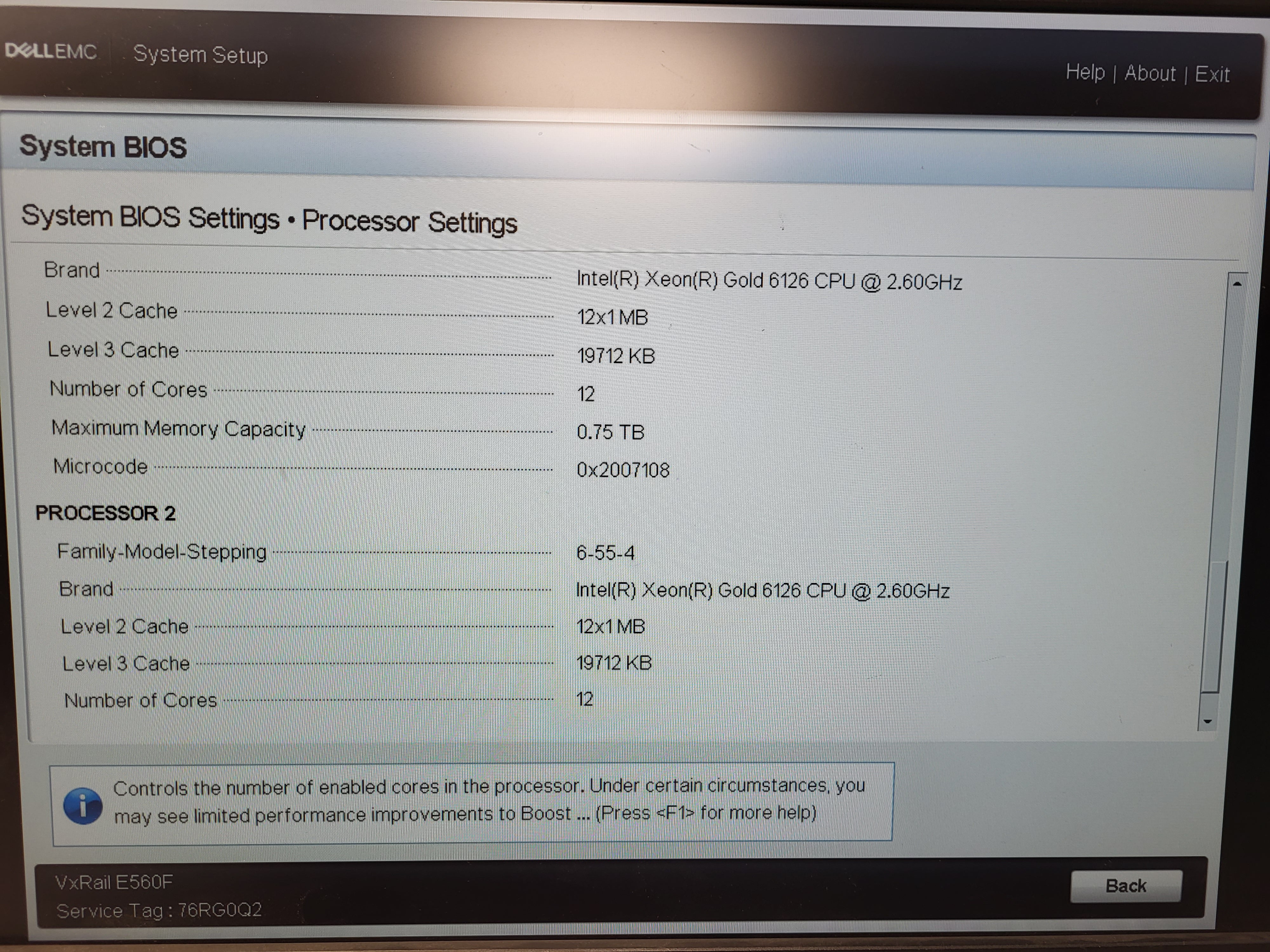
Task: Select the Microcode label
Action: [100, 466]
